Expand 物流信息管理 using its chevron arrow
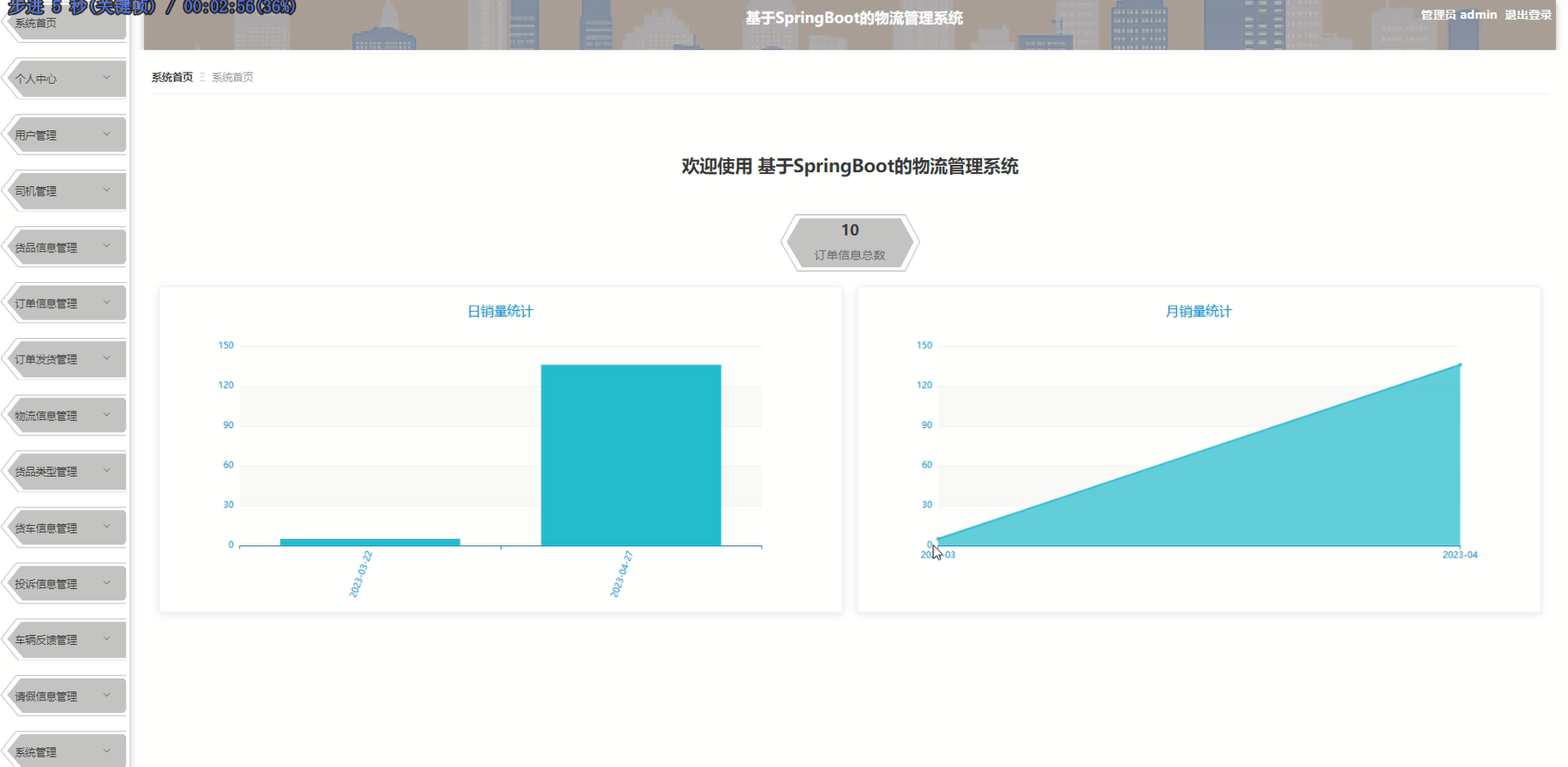 pyautogui.click(x=107, y=414)
